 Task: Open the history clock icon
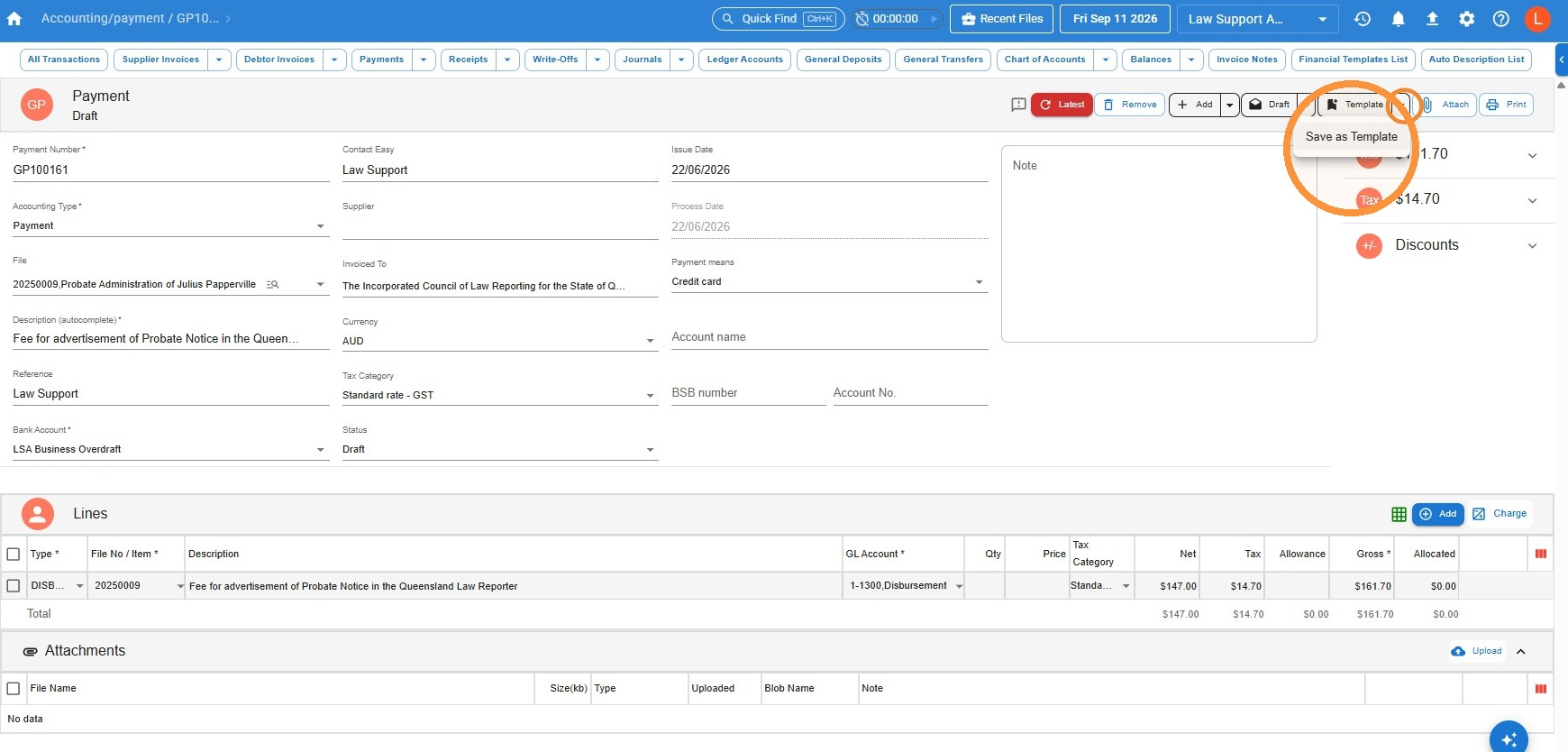coord(1363,19)
